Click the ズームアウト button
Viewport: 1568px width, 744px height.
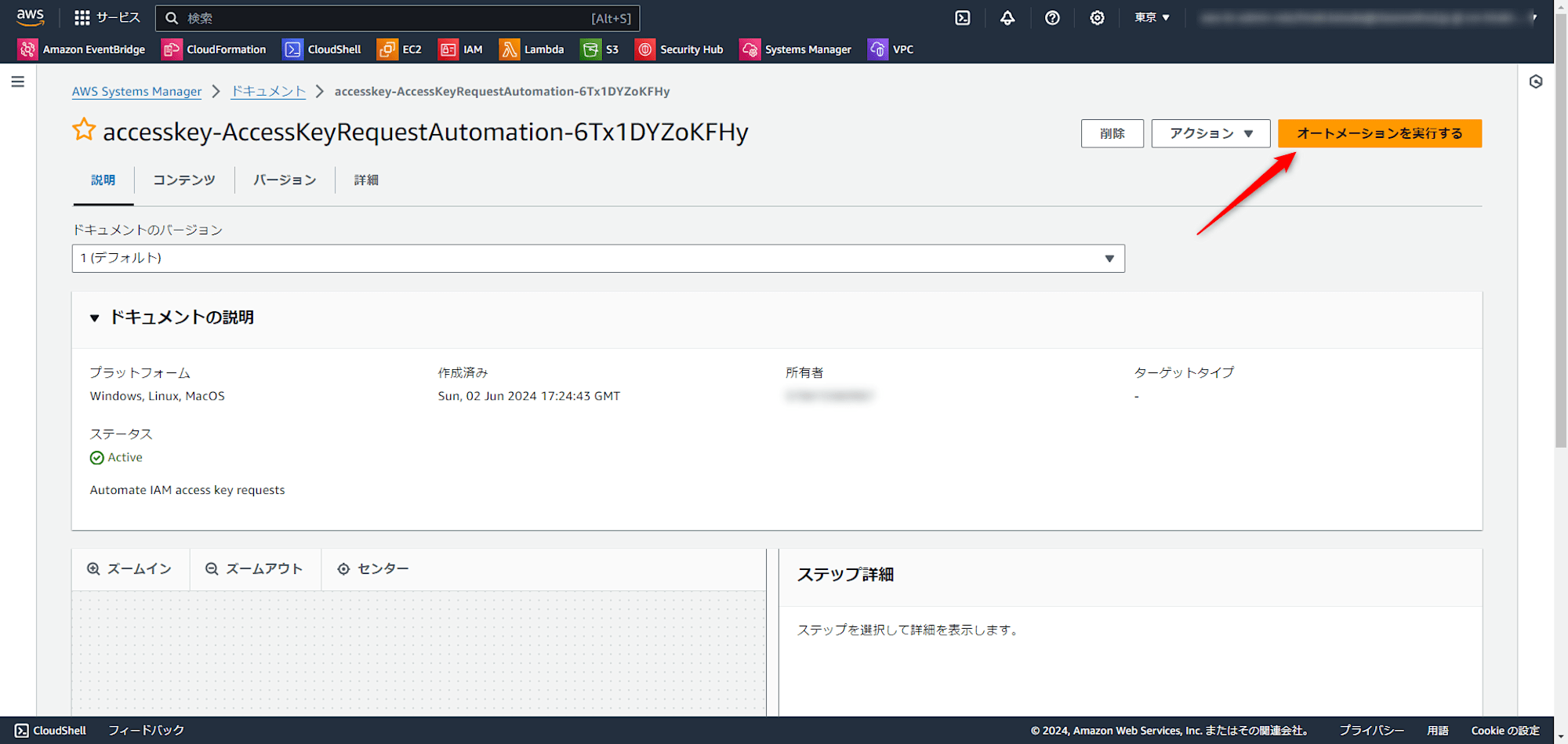(x=254, y=569)
